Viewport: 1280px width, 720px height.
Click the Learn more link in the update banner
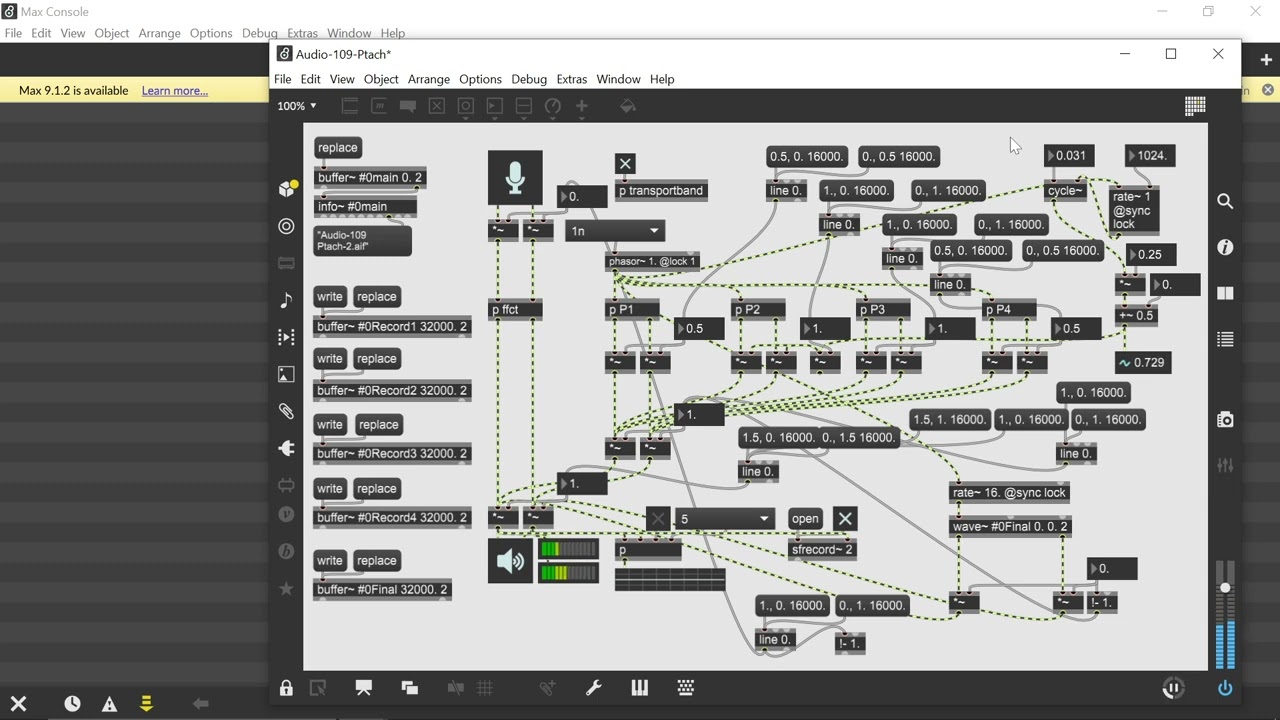pos(175,91)
